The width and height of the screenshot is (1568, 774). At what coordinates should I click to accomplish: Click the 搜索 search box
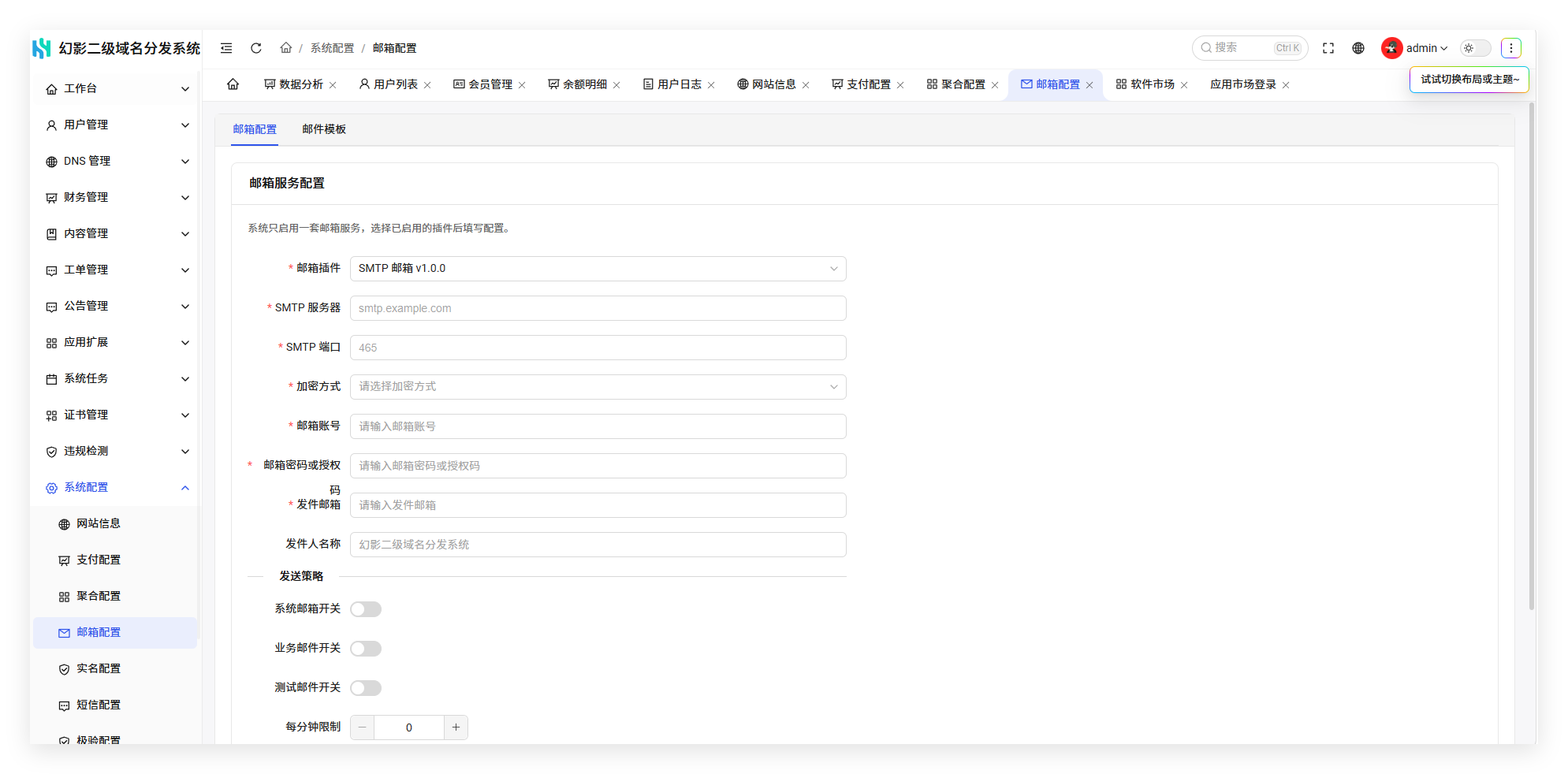point(1250,48)
